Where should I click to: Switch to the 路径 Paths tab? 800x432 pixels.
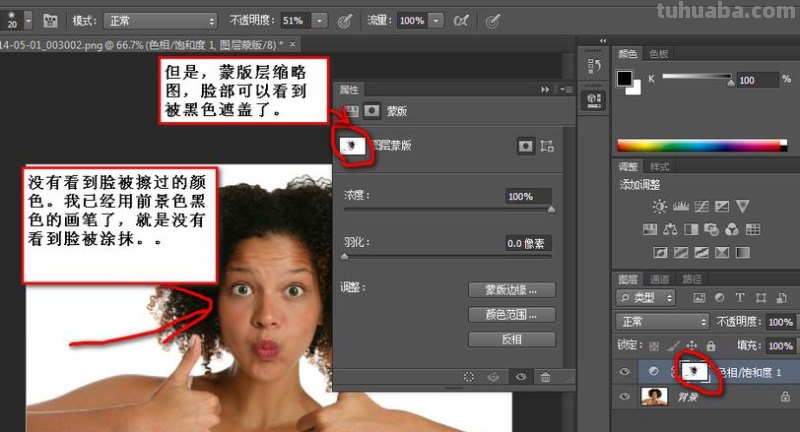click(691, 279)
